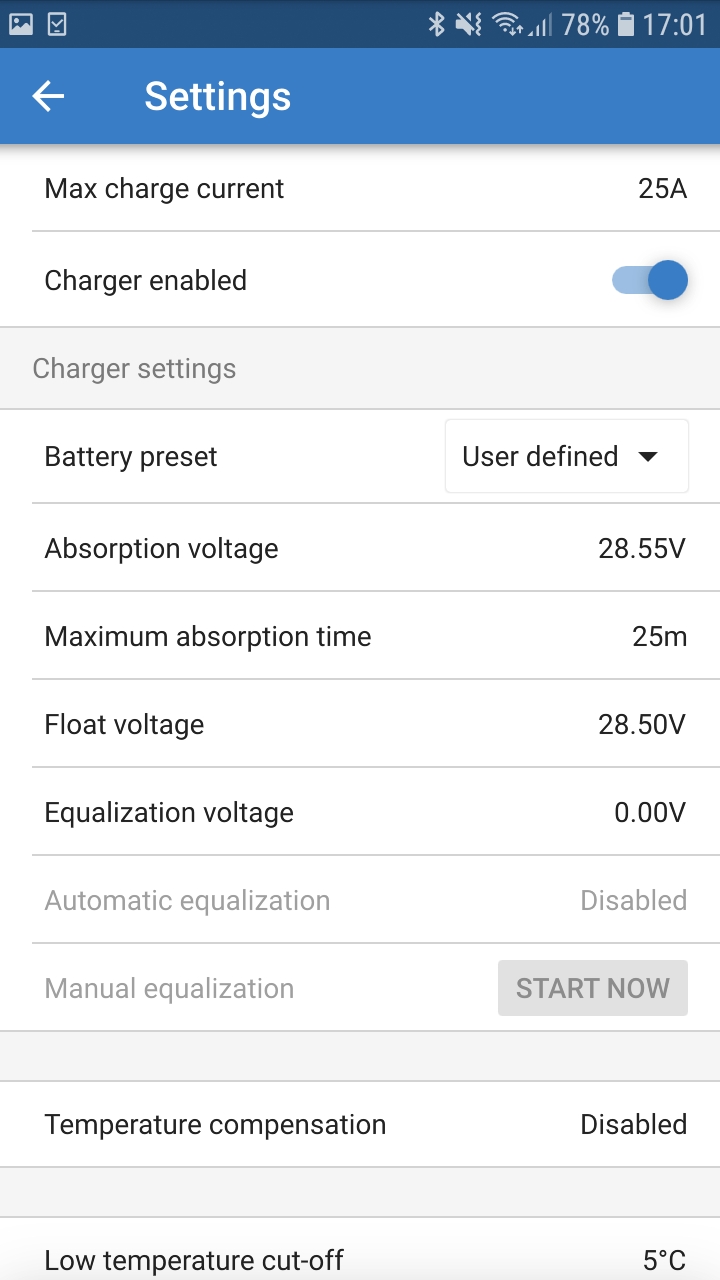Tap the Low temperature cut-off row
720x1280 pixels.
(360, 1258)
